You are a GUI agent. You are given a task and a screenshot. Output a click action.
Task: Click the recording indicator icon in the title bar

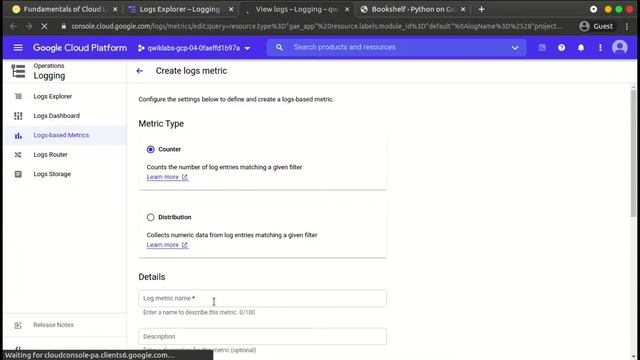(x=593, y=9)
